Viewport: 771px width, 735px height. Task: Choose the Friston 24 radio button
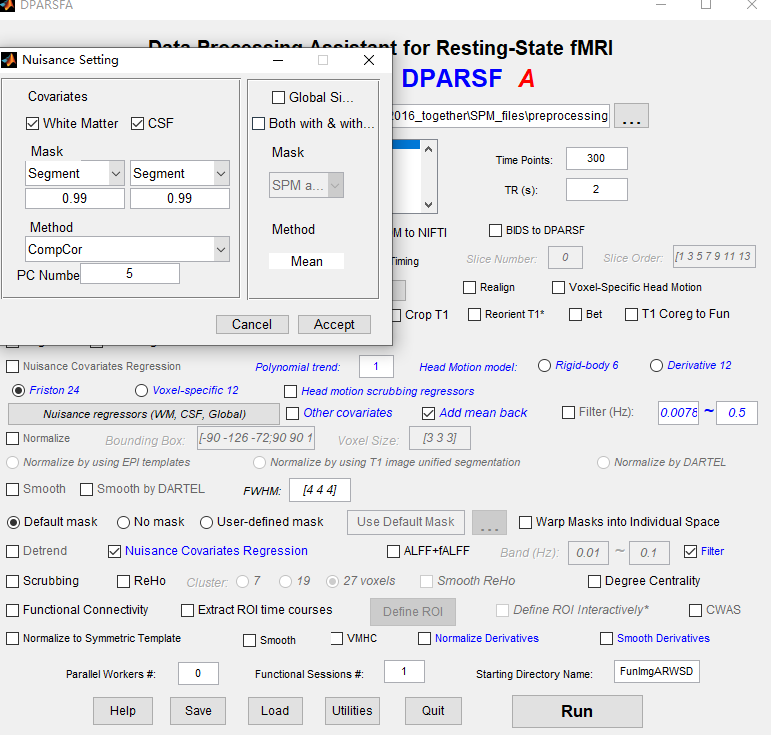point(19,390)
